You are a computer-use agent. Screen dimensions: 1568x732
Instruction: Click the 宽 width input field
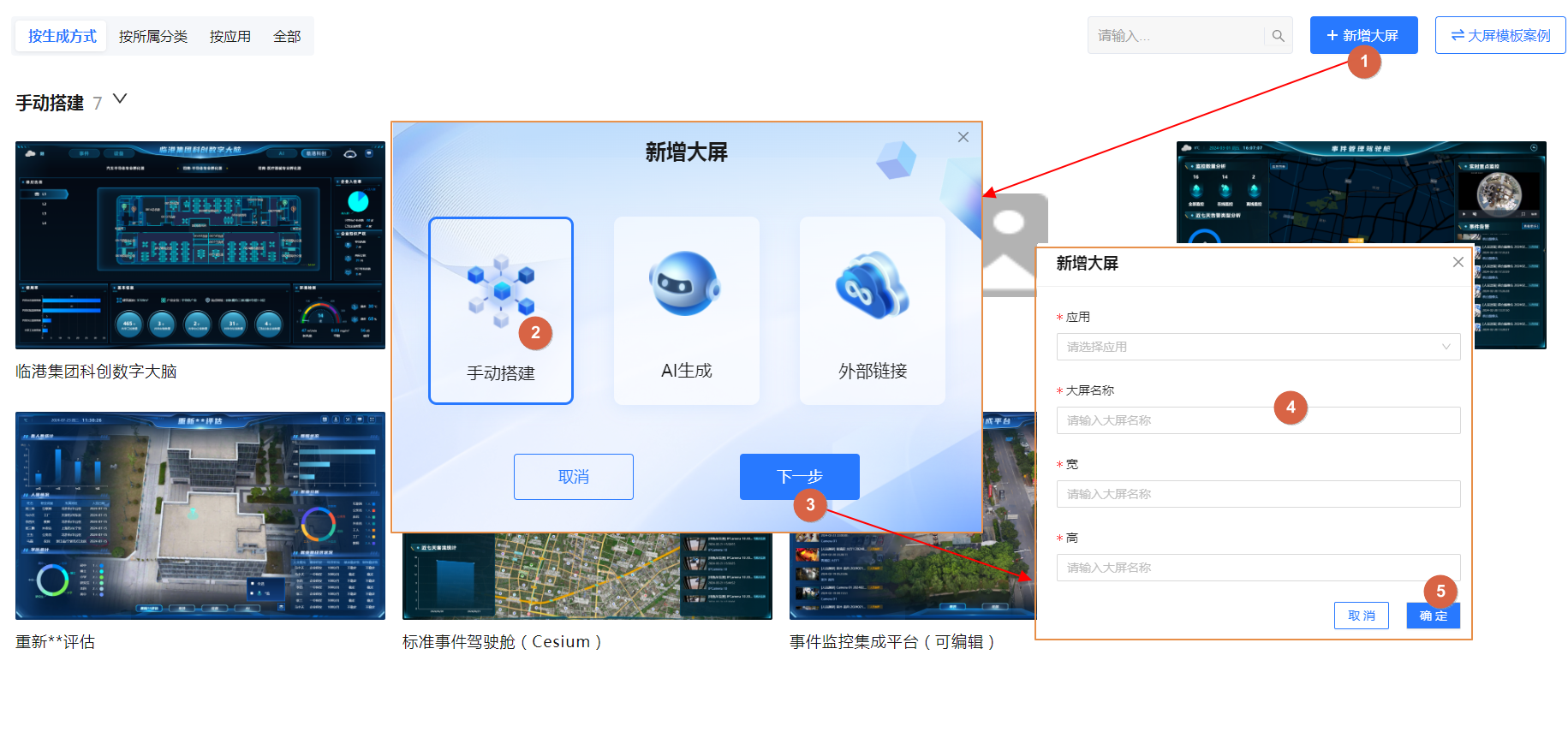tap(1257, 494)
